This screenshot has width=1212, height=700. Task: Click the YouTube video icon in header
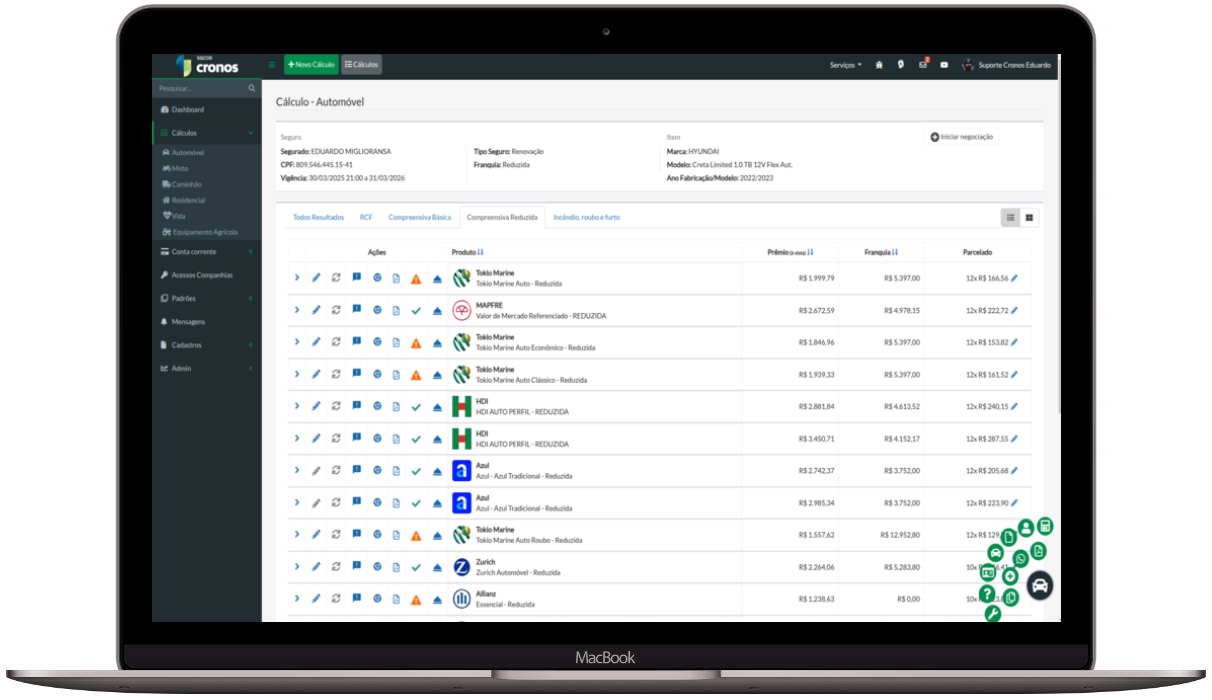[944, 65]
